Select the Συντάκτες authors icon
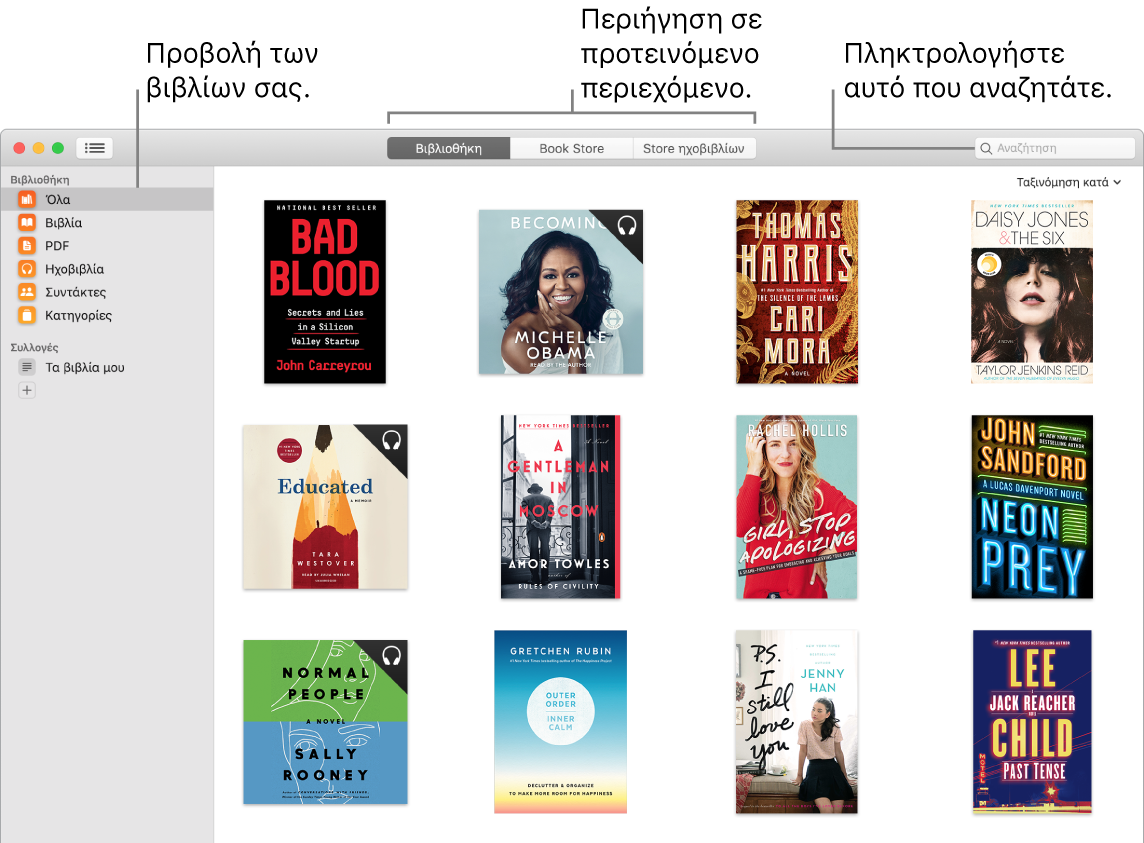The height and width of the screenshot is (843, 1144). [x=27, y=292]
